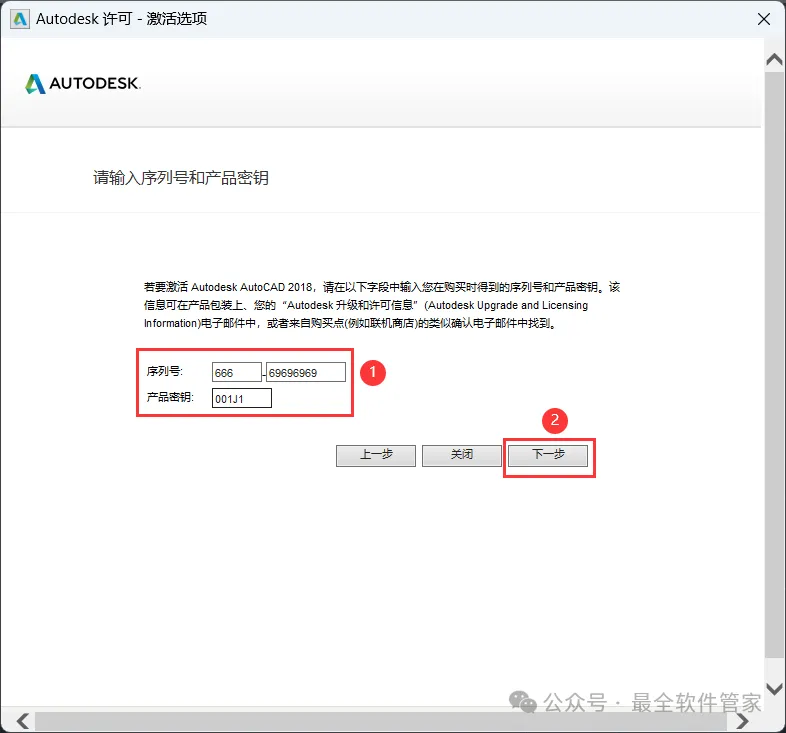Click the vertical scrollbar down arrow
Screen dimensions: 786x733
(774, 689)
